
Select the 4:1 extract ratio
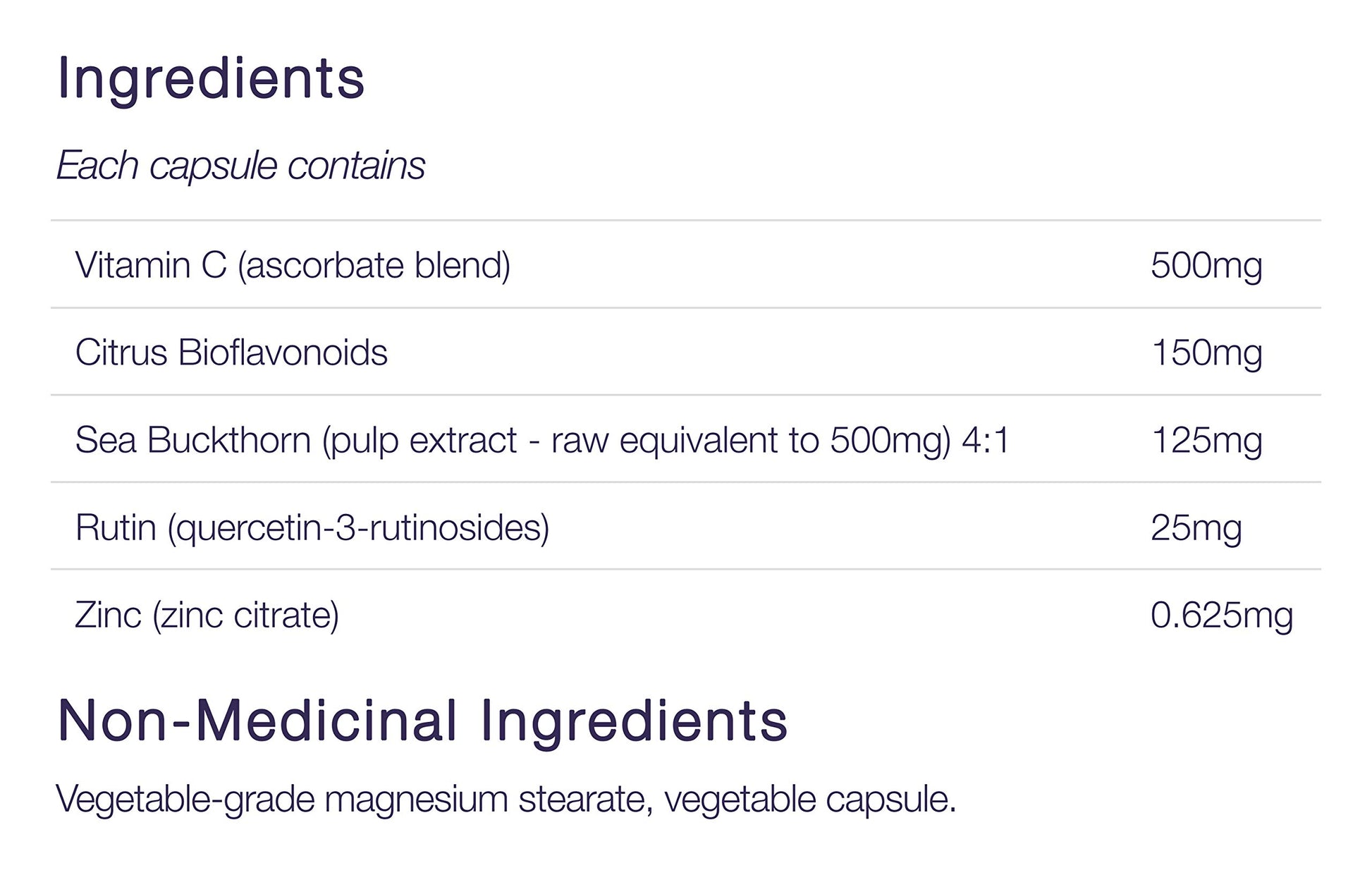[x=986, y=440]
